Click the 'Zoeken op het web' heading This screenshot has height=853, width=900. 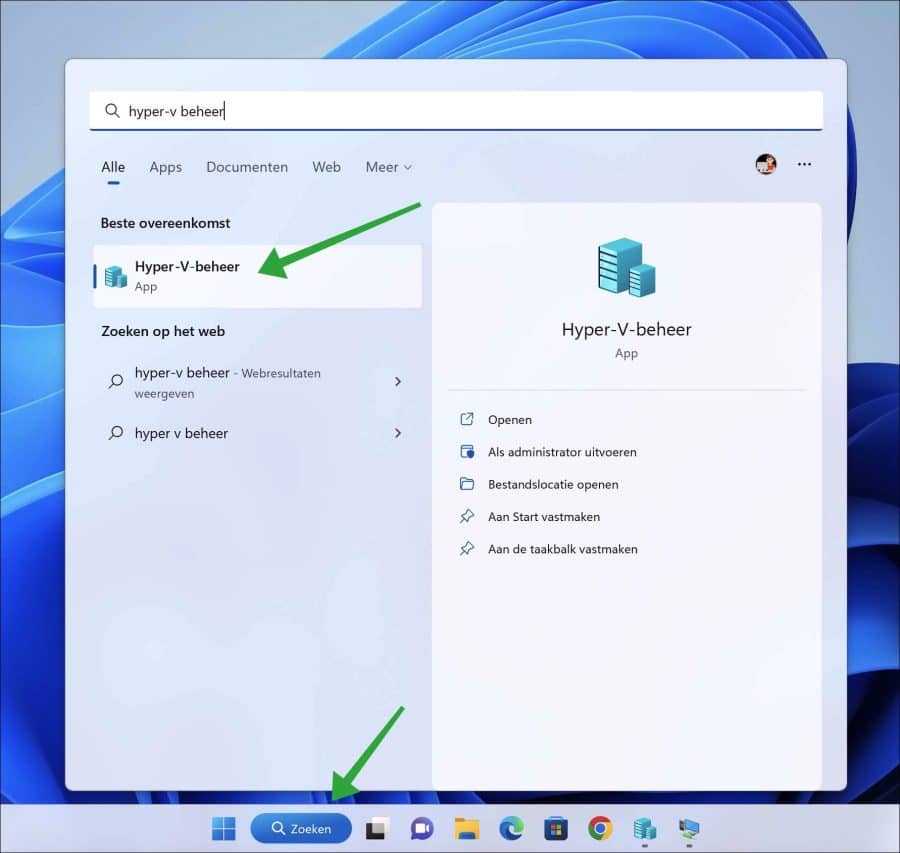[163, 331]
